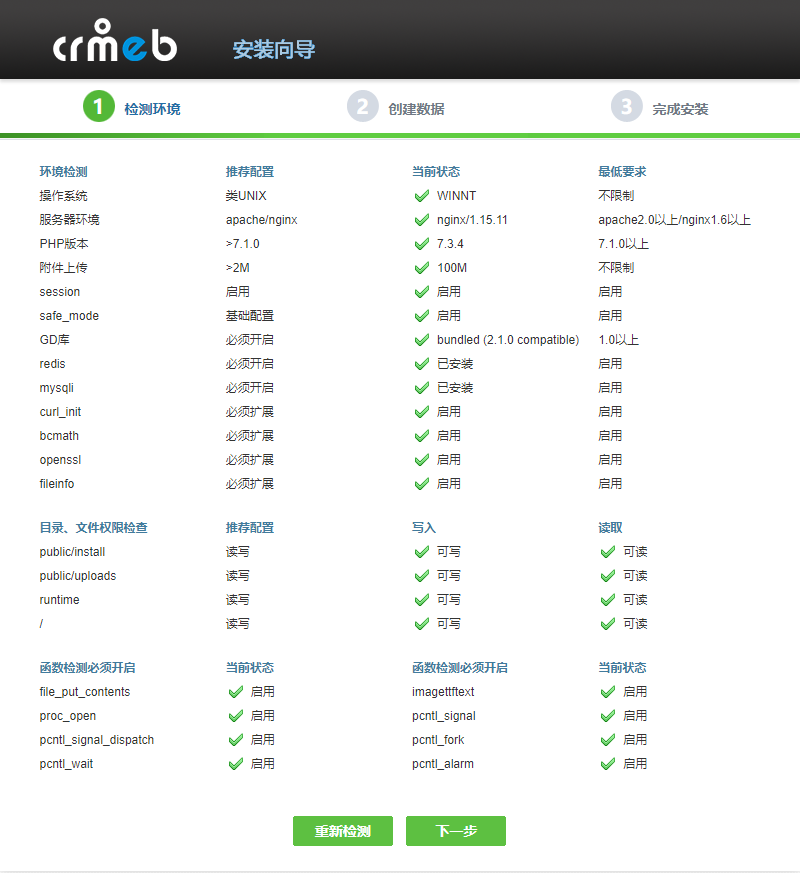Click the status checkmark in safe_mode row

pos(422,316)
